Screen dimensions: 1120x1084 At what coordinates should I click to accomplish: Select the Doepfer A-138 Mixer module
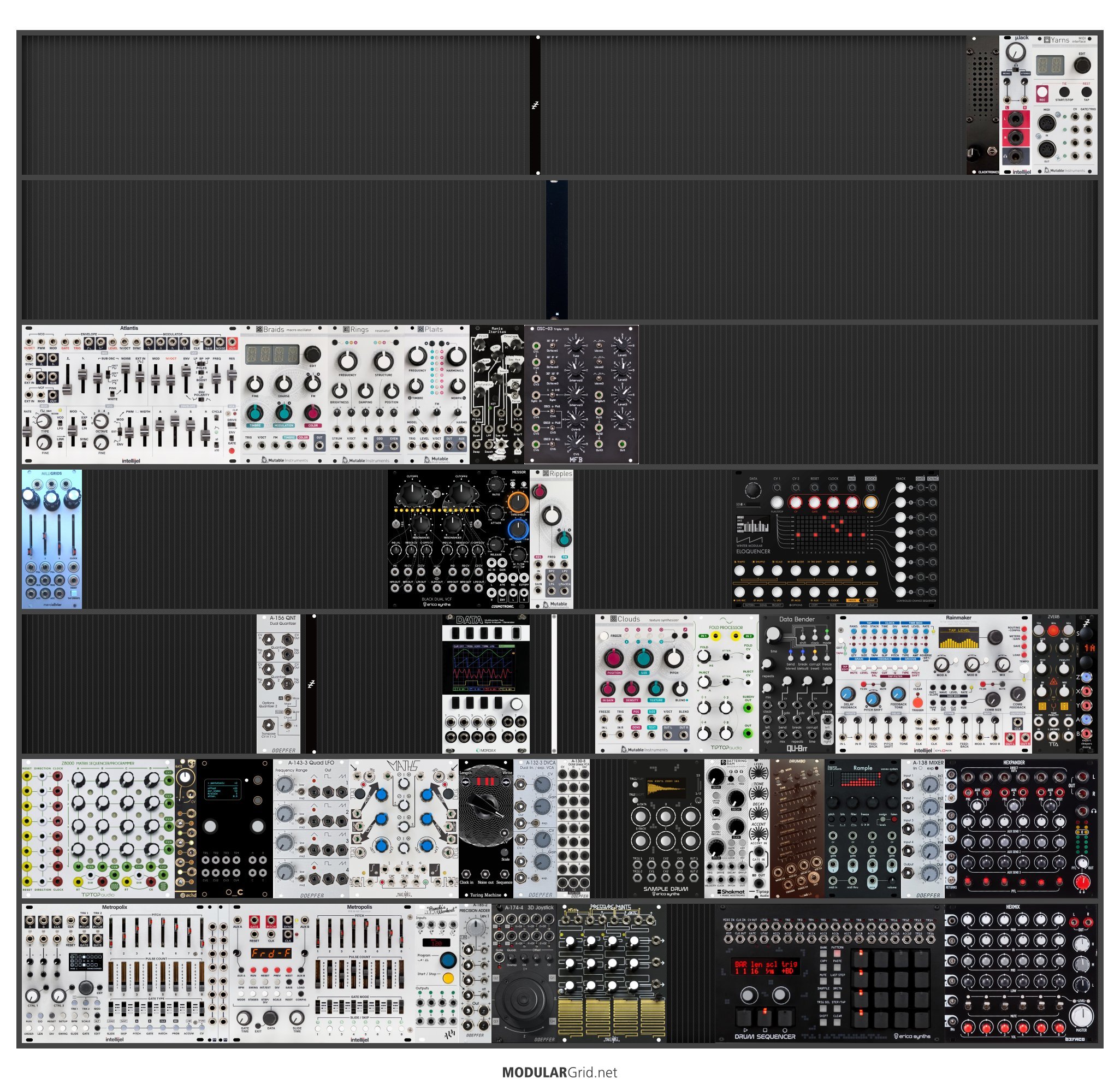[x=923, y=828]
